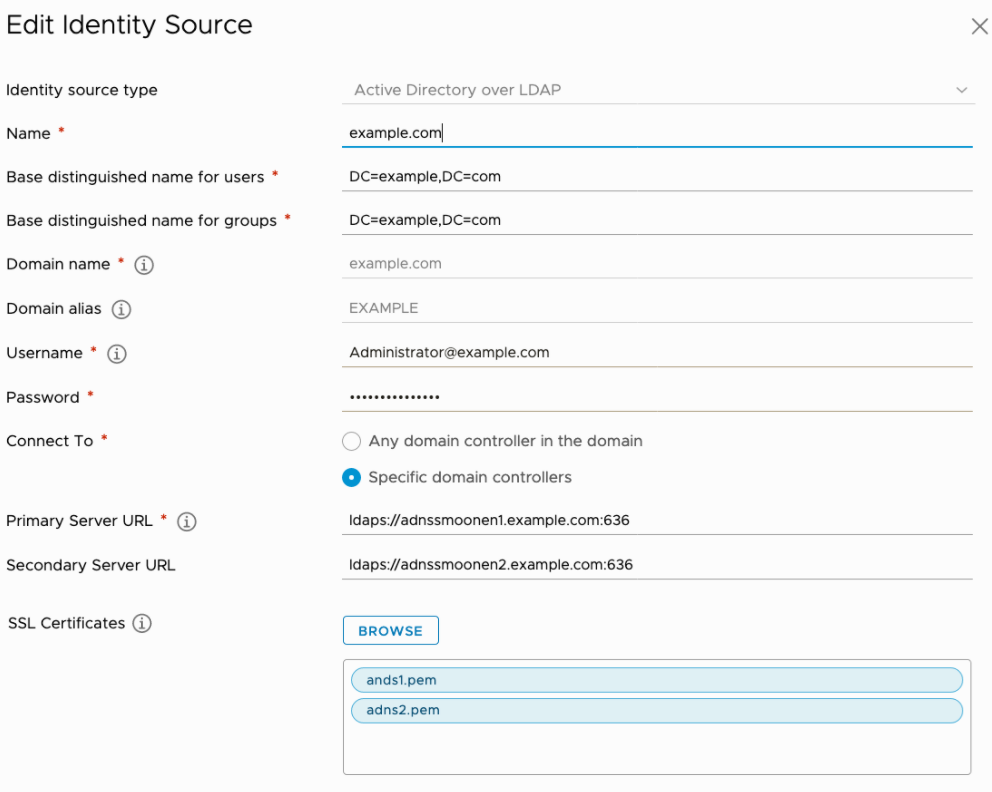Click the info icon beside Domain alias

pyautogui.click(x=121, y=309)
